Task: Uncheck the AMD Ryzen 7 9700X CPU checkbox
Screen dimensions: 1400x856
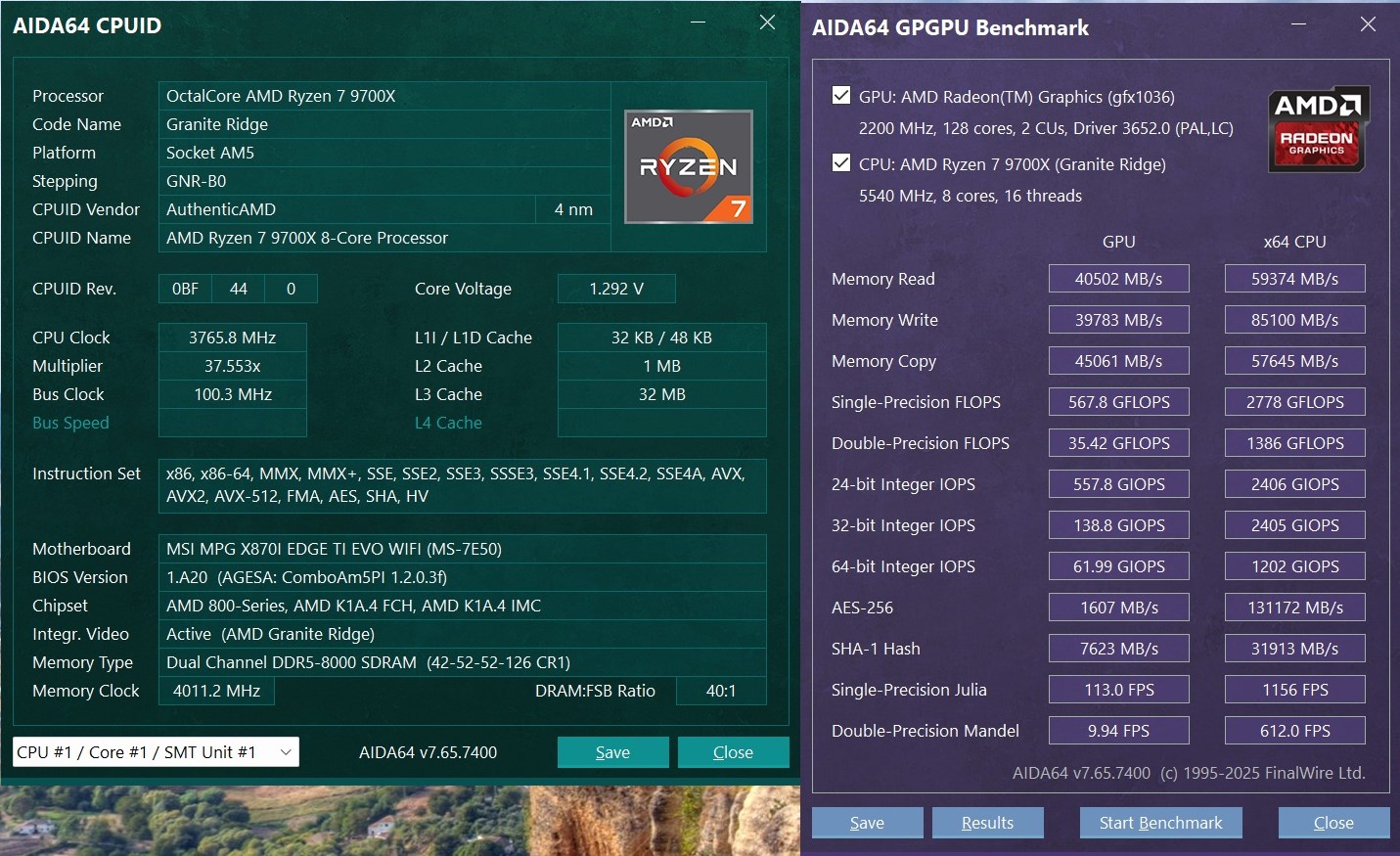Action: pos(840,163)
